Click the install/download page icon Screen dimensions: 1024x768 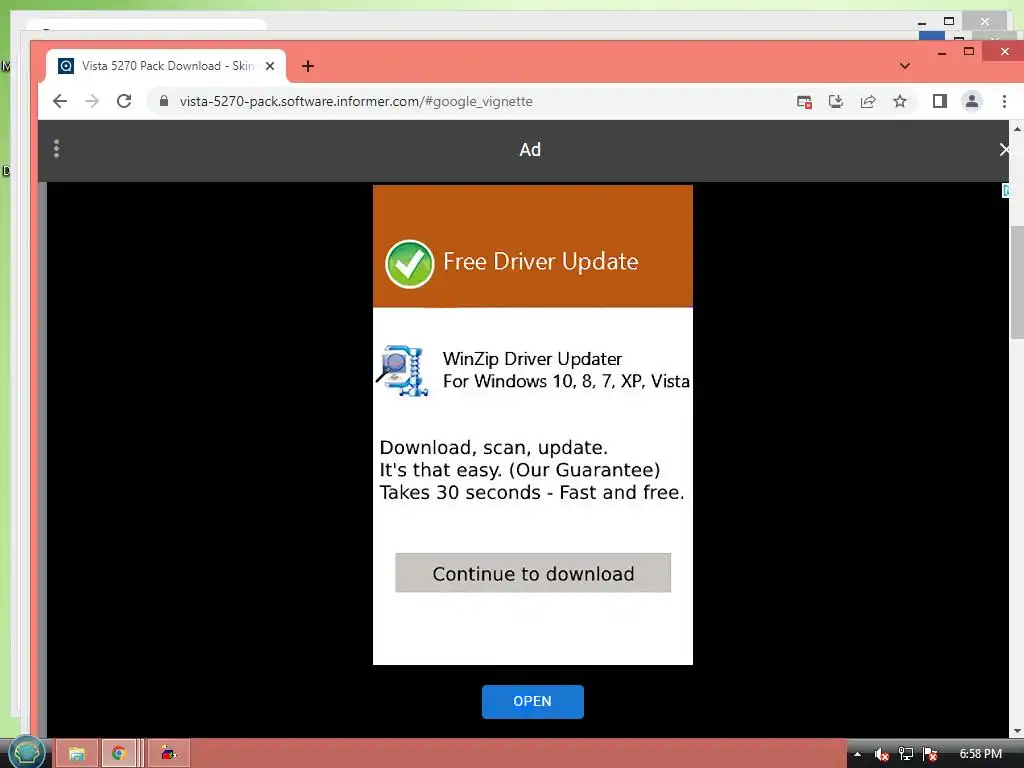click(836, 101)
